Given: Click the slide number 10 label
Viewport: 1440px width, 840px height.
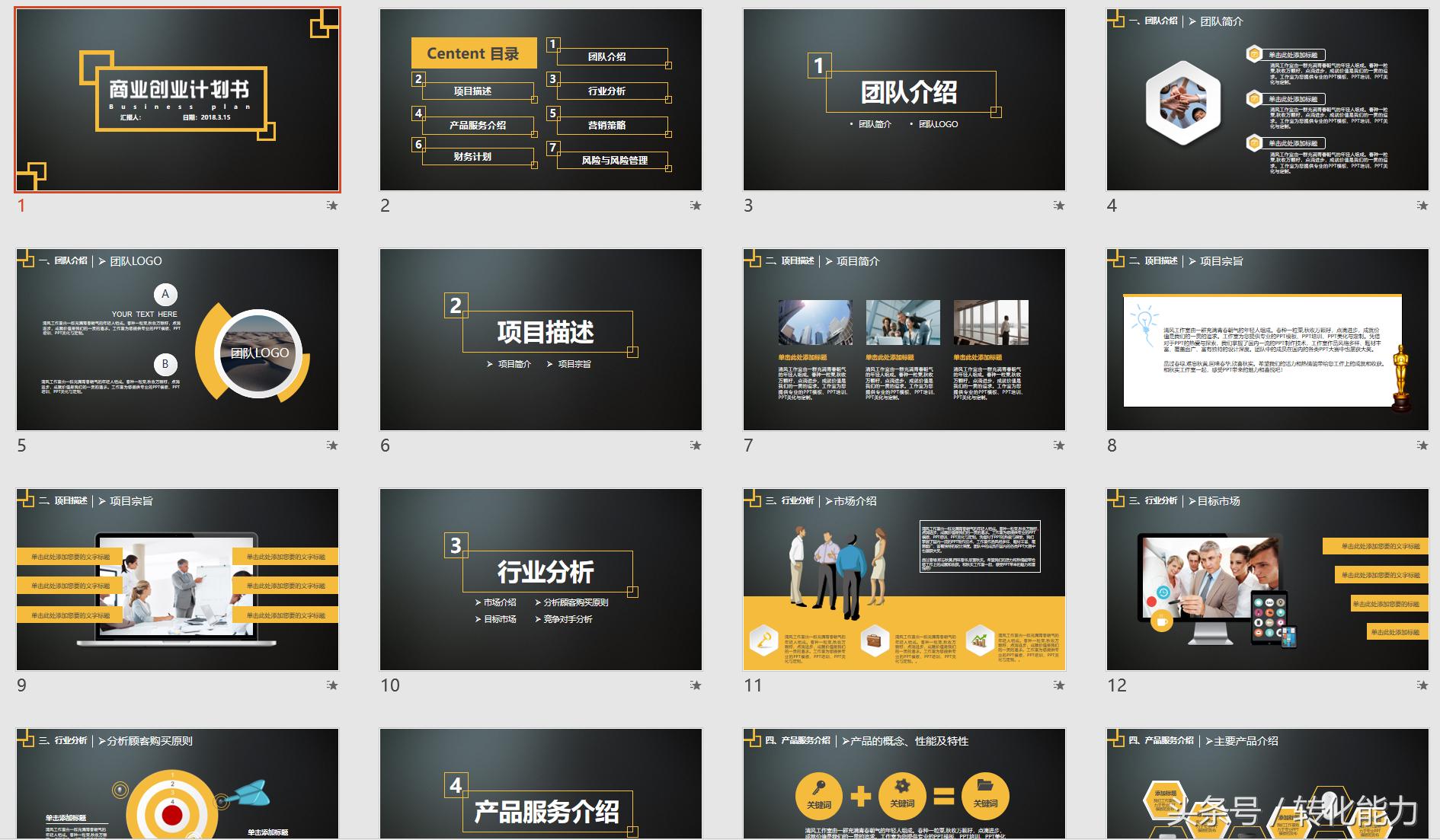Looking at the screenshot, I should [390, 685].
